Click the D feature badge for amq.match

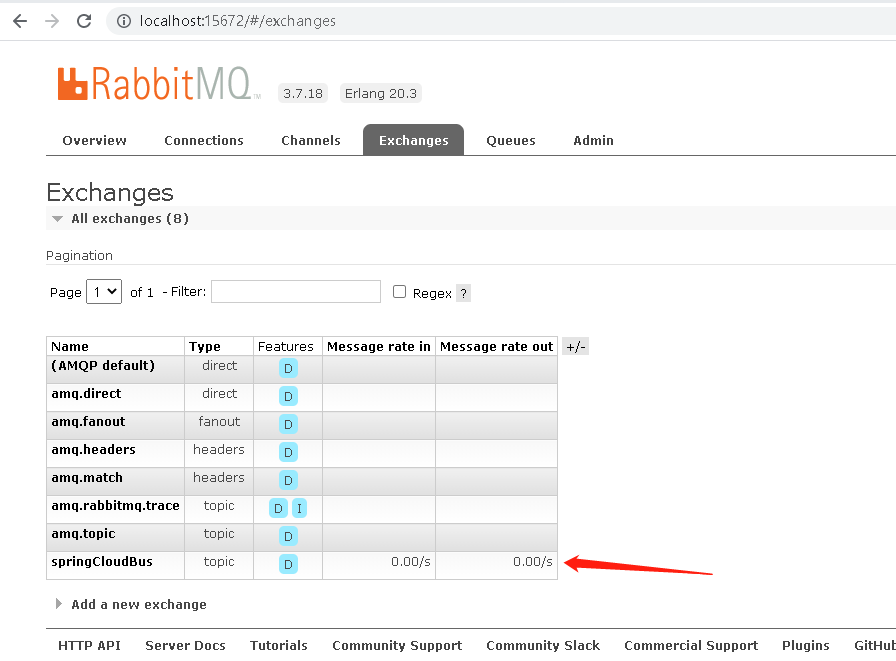288,480
